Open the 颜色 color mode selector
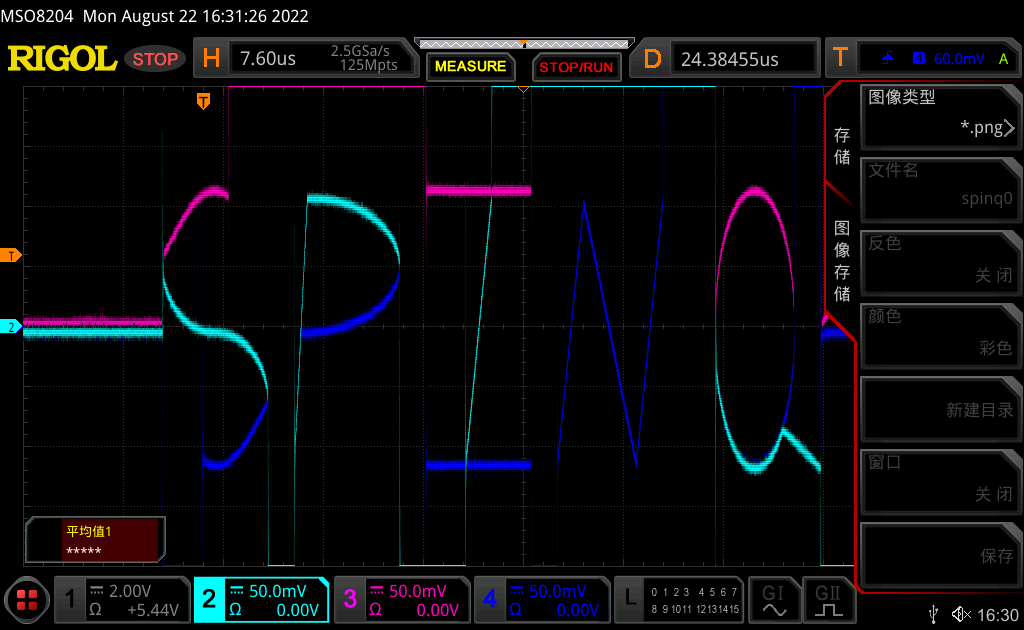Screen dimensions: 1024x630 click(x=940, y=335)
